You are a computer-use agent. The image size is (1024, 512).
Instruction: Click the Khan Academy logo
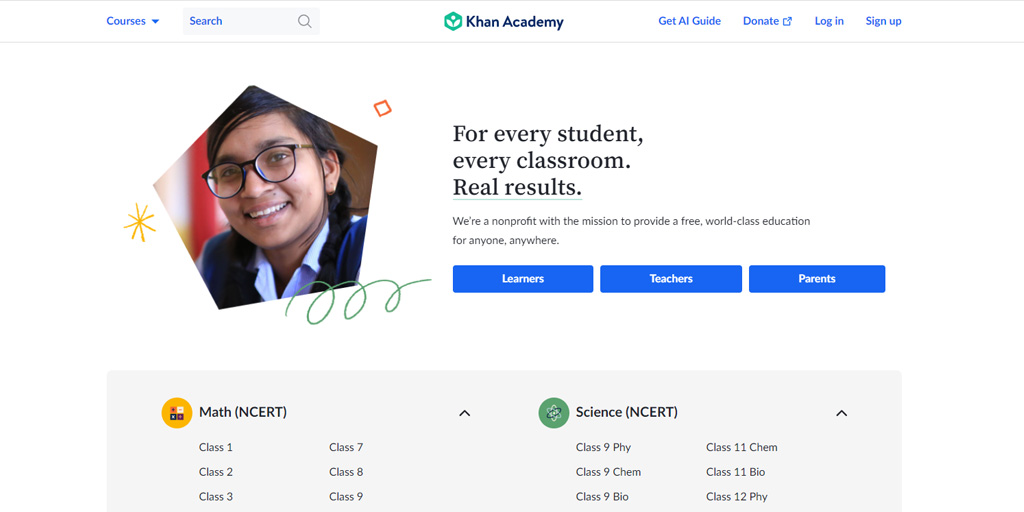coord(504,22)
